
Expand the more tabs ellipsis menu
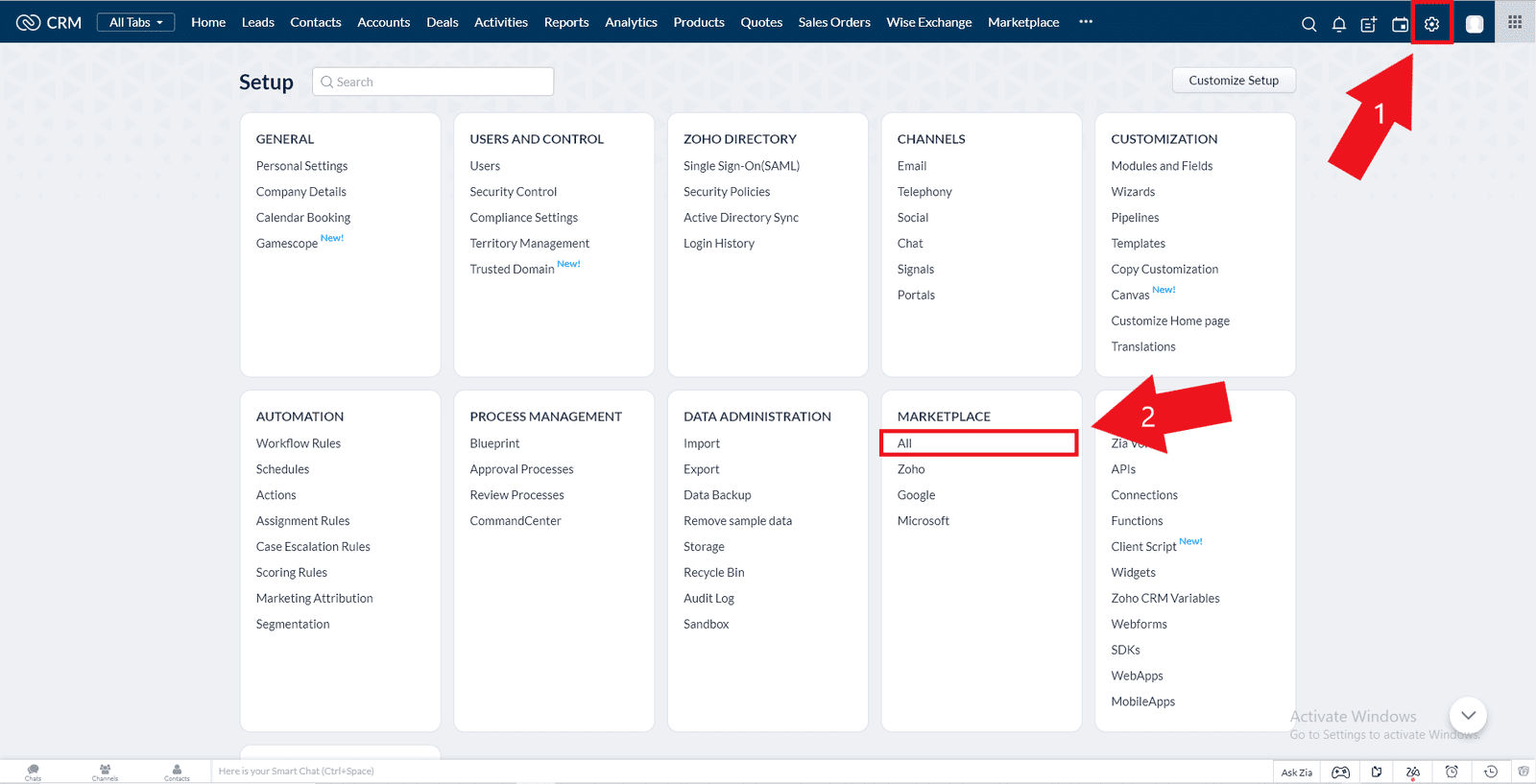click(1086, 21)
